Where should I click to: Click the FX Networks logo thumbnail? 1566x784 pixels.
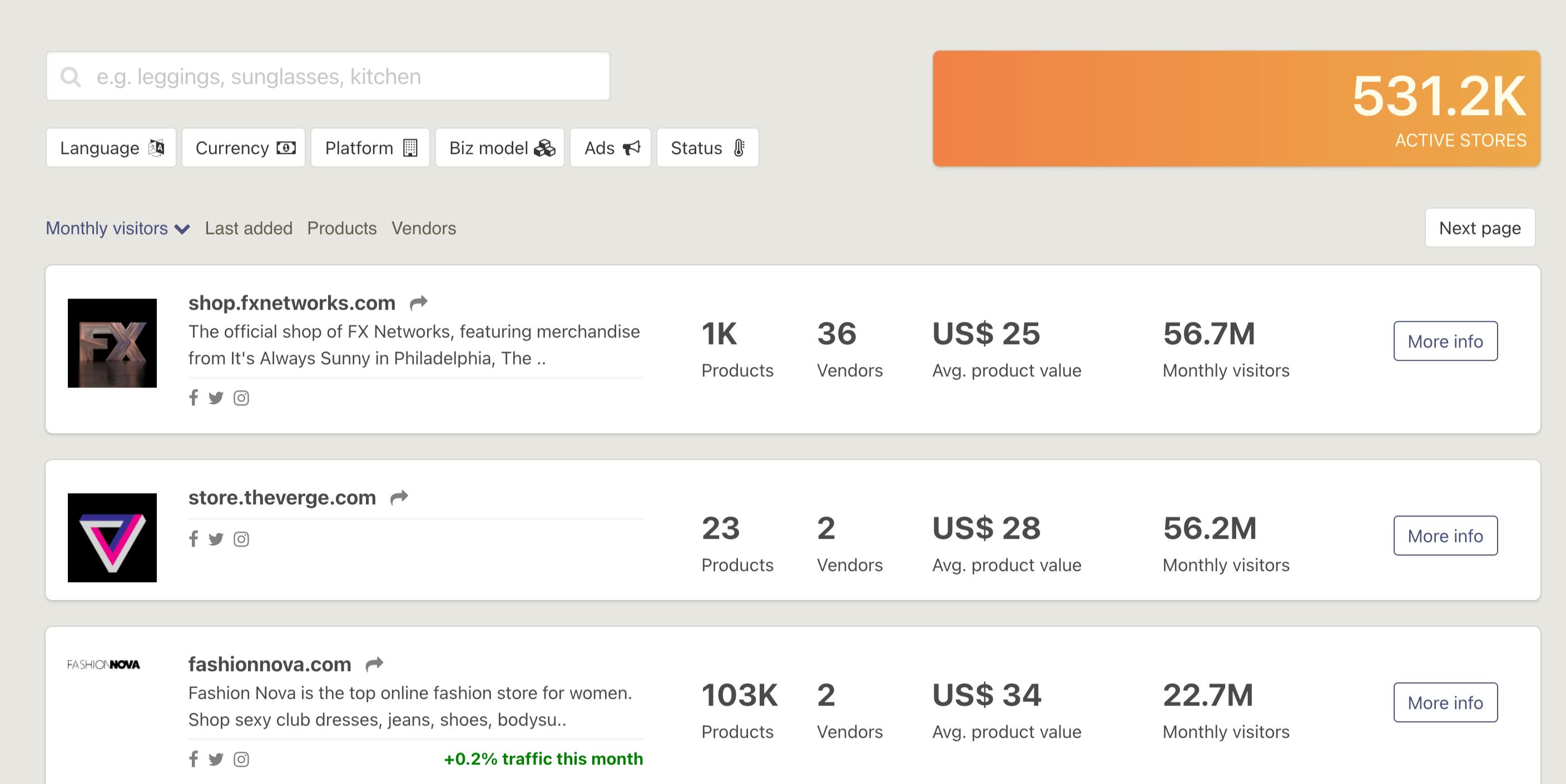[112, 344]
